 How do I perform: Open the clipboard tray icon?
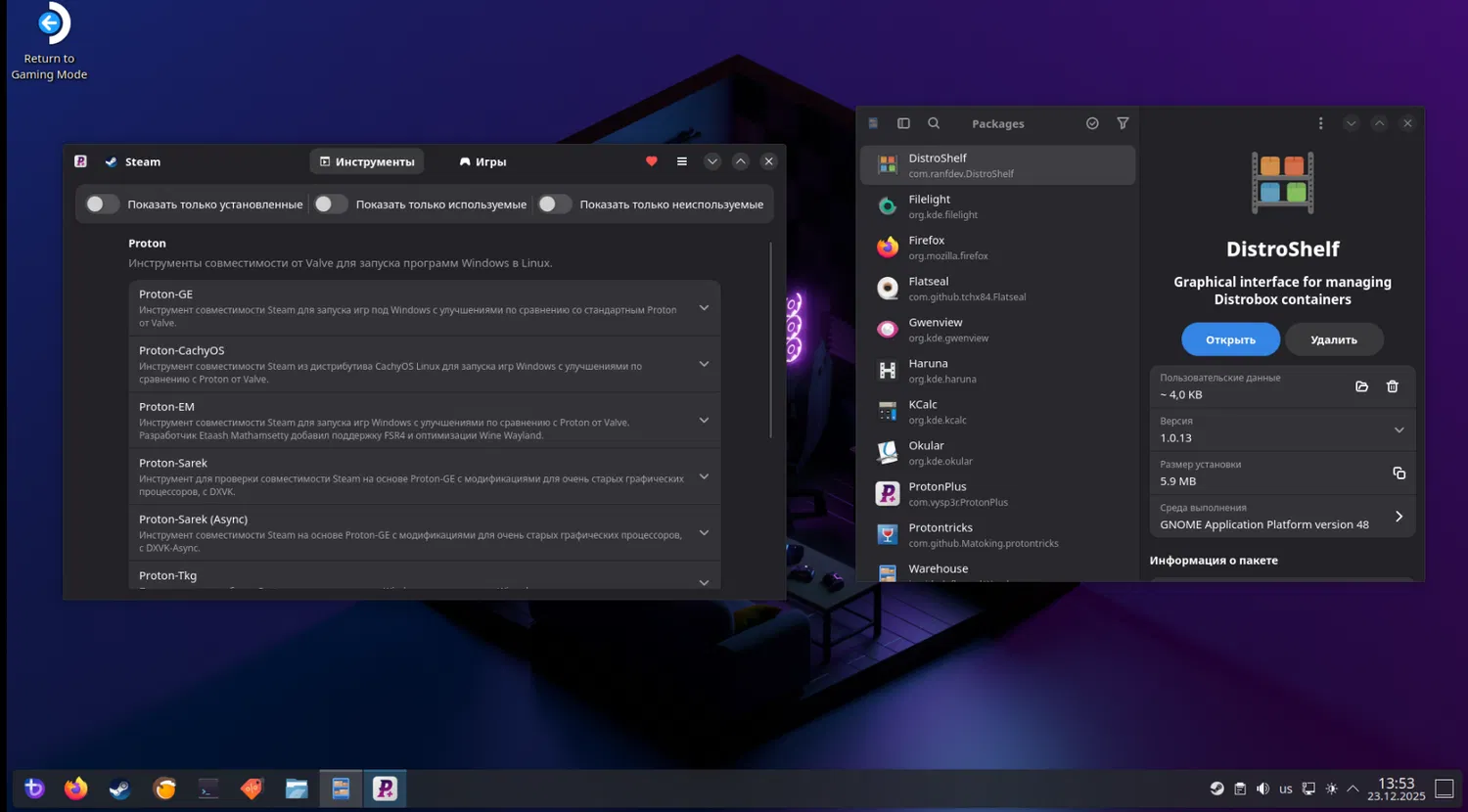pos(1240,789)
